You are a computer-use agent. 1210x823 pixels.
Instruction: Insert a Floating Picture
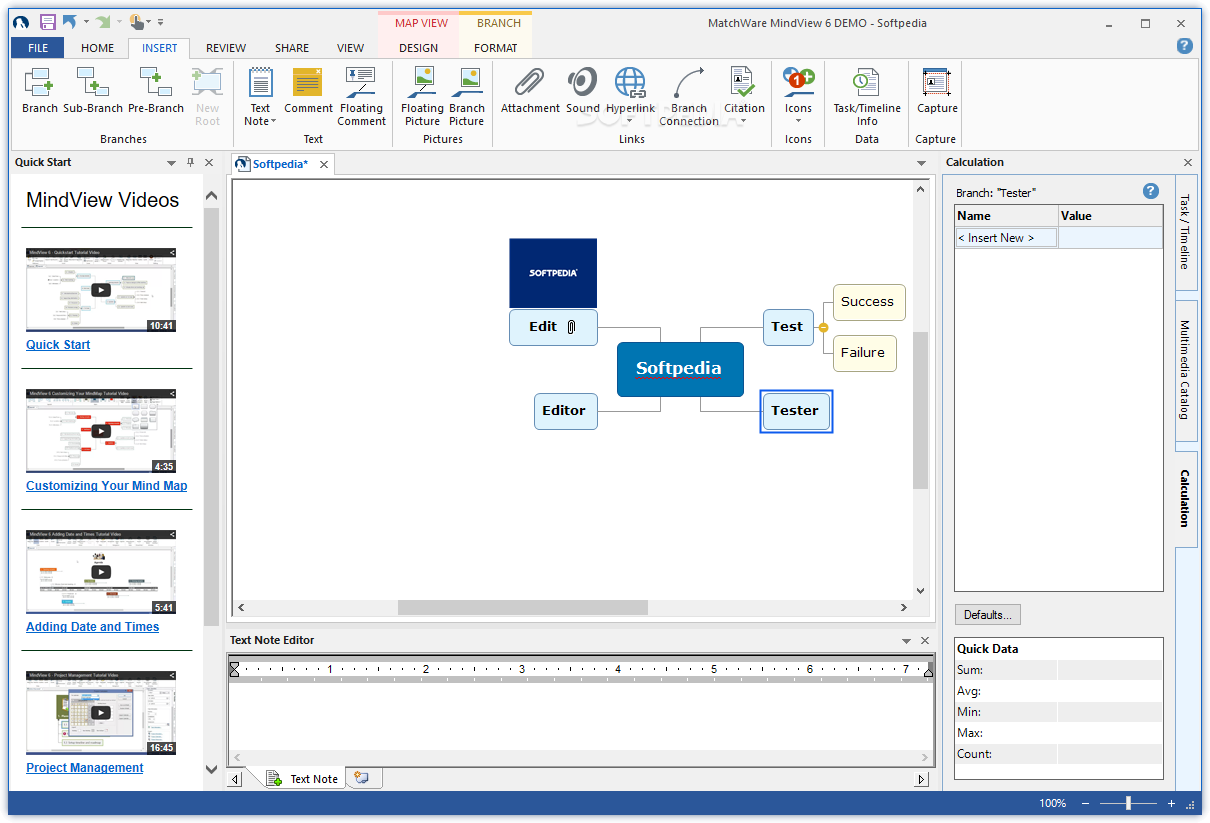click(422, 97)
